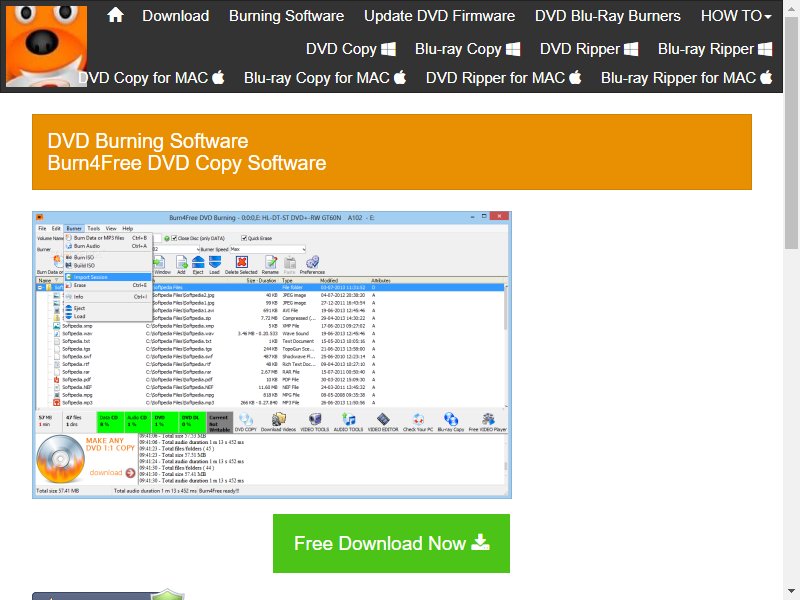This screenshot has width=800, height=600.
Task: Click the page scrollbar down arrow
Action: tap(791, 592)
